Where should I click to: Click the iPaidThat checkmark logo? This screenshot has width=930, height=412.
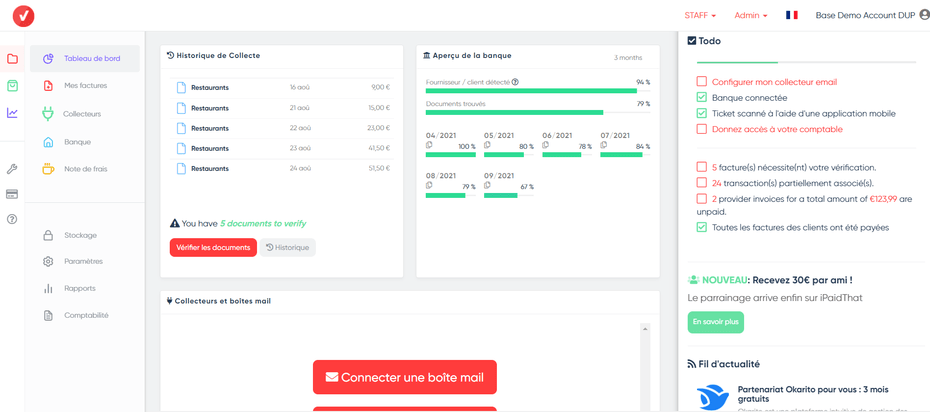click(x=23, y=16)
